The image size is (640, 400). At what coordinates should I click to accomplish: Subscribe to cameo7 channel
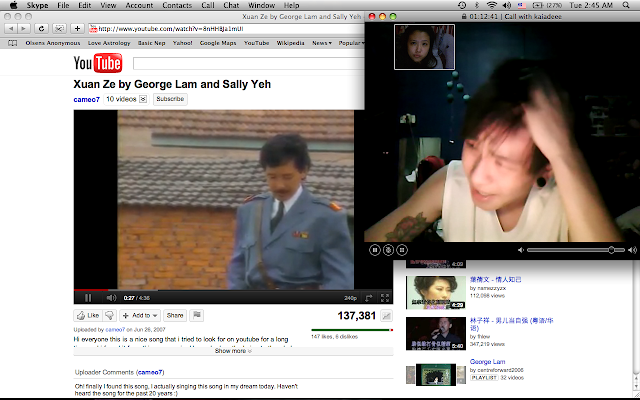tap(170, 99)
